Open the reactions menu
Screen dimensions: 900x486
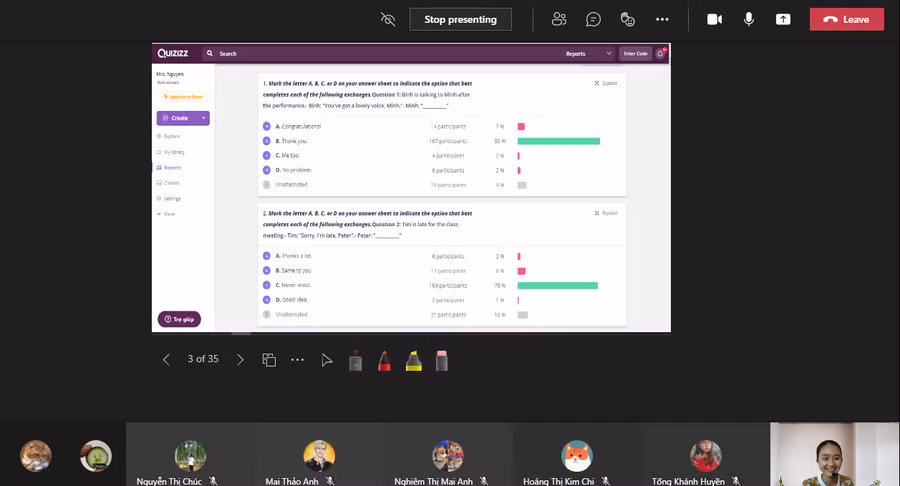pos(628,19)
